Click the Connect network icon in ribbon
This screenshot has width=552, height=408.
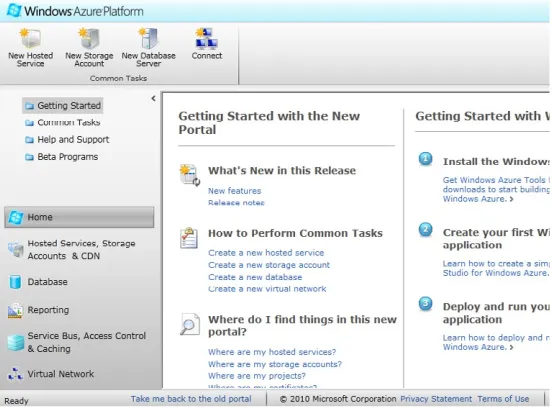(x=207, y=38)
